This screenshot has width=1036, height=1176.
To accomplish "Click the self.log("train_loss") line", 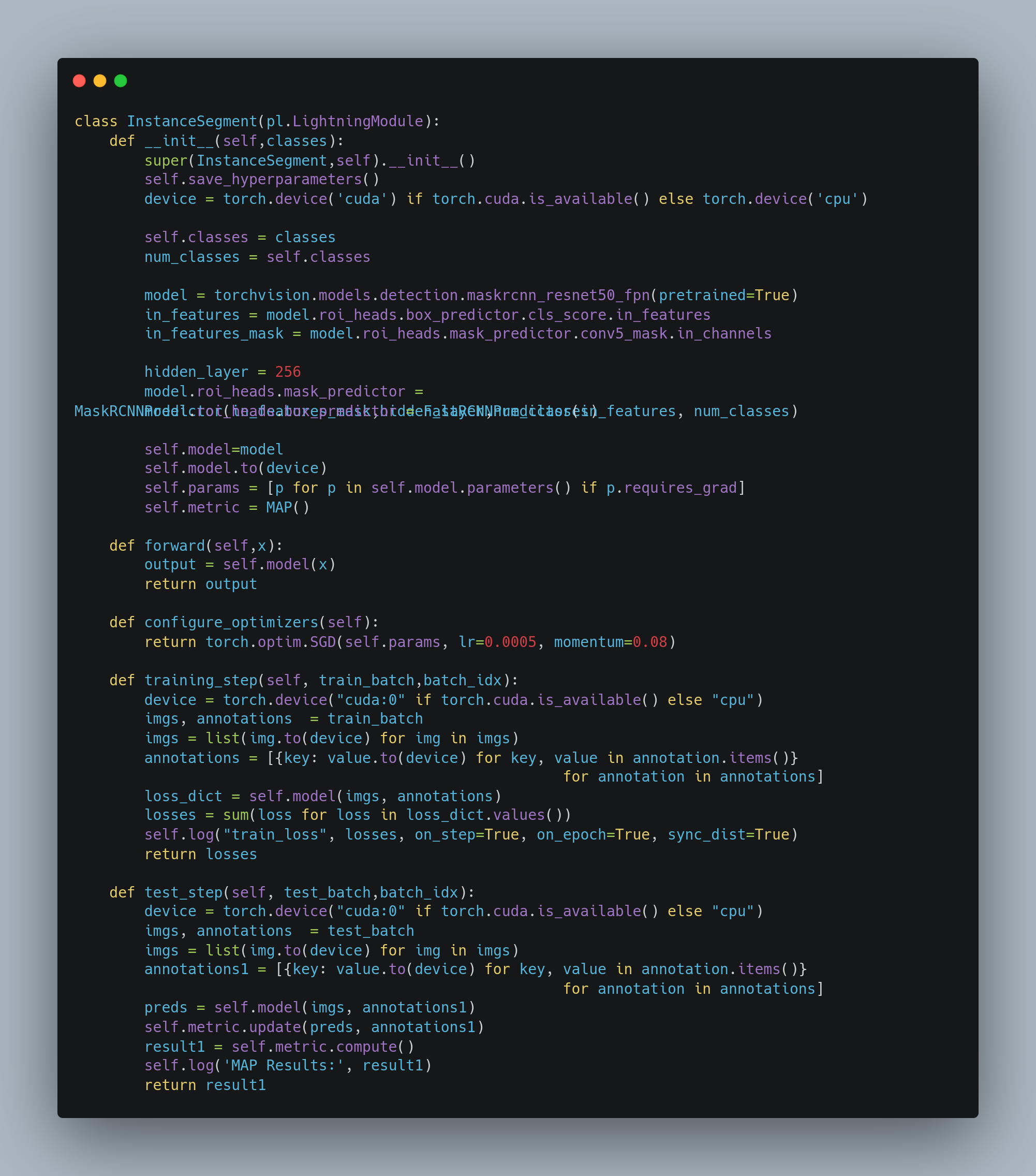I will pyautogui.click(x=471, y=835).
